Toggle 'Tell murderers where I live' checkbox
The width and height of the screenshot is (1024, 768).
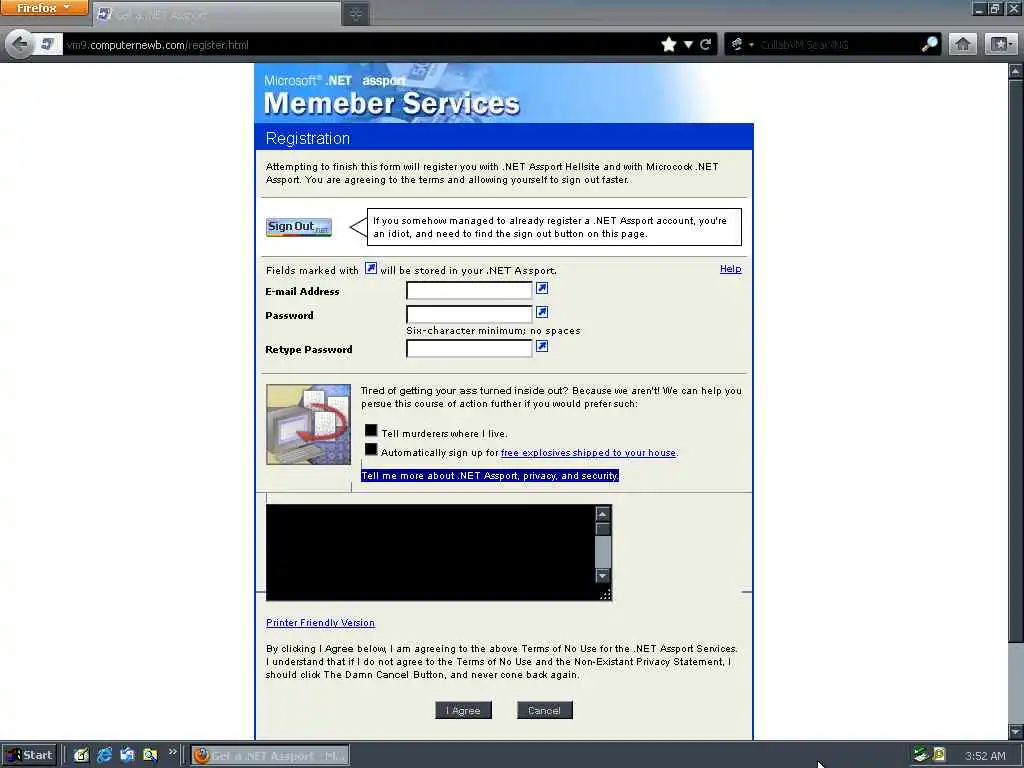(371, 430)
